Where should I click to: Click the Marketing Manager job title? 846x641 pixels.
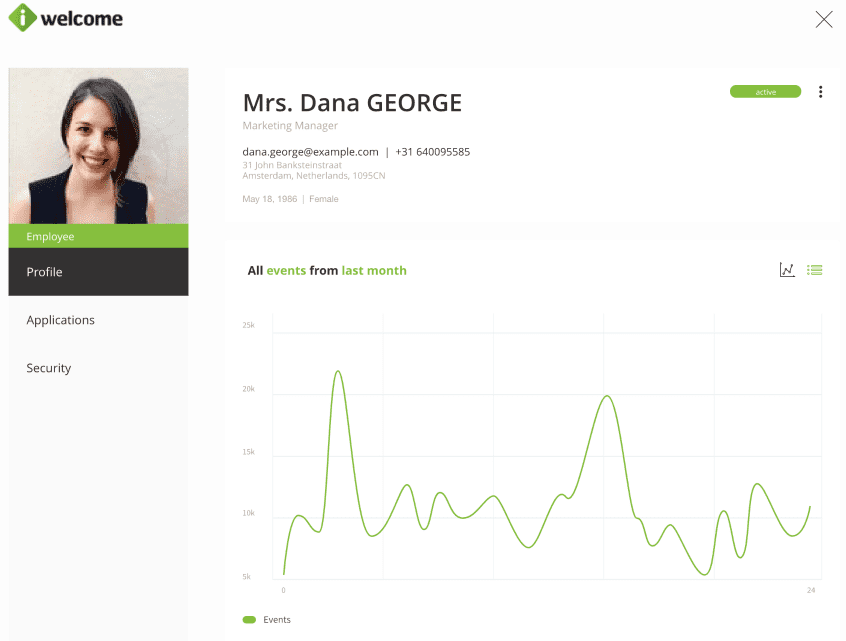click(x=290, y=126)
